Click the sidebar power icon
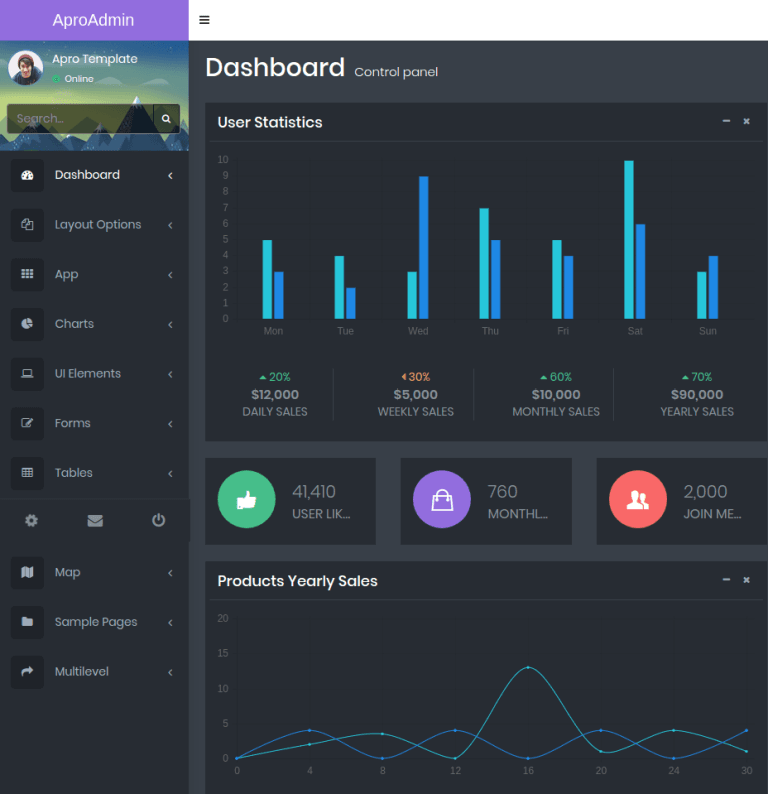 coord(158,521)
